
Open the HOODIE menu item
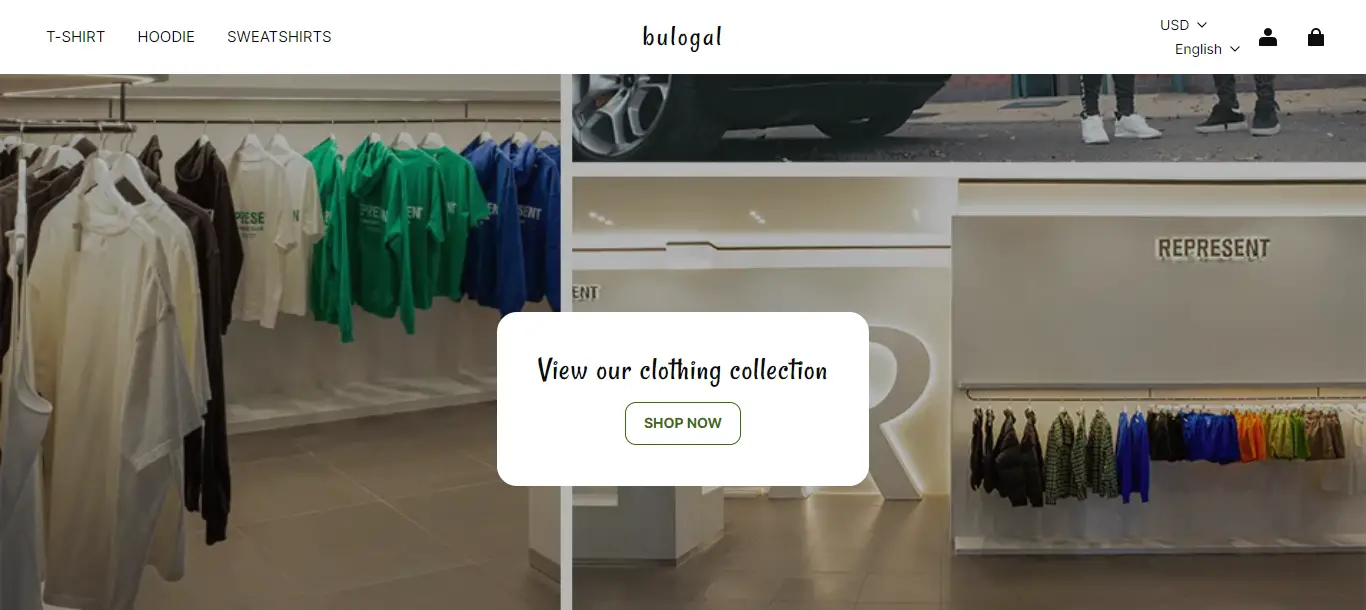coord(166,37)
